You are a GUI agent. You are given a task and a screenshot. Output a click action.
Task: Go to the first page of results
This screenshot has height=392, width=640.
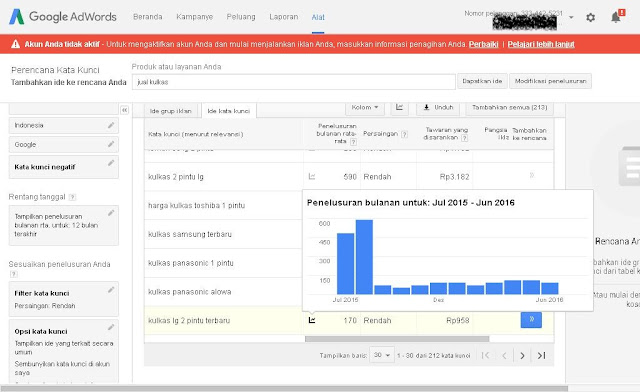pos(485,356)
